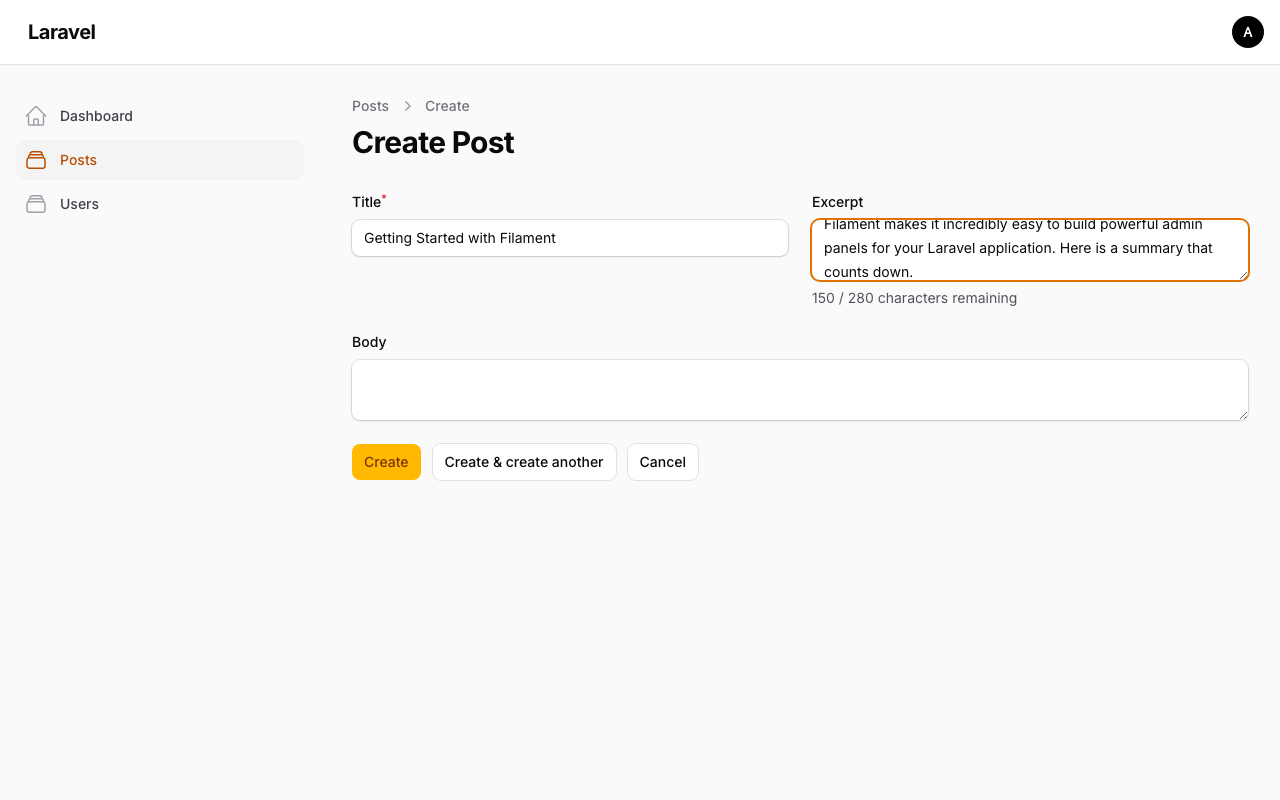The image size is (1280, 800).
Task: Click the Excerpt textarea resize handle
Action: point(1243,274)
